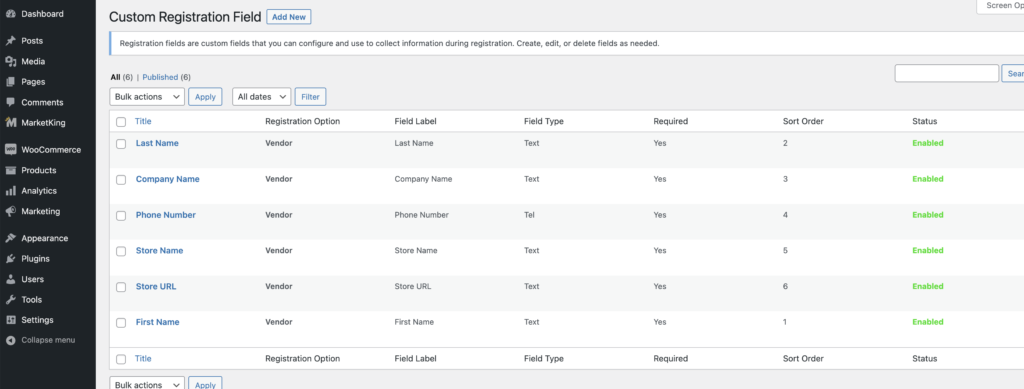Click the Screen Options tab
Viewport: 1024px width, 389px height.
(1000, 6)
